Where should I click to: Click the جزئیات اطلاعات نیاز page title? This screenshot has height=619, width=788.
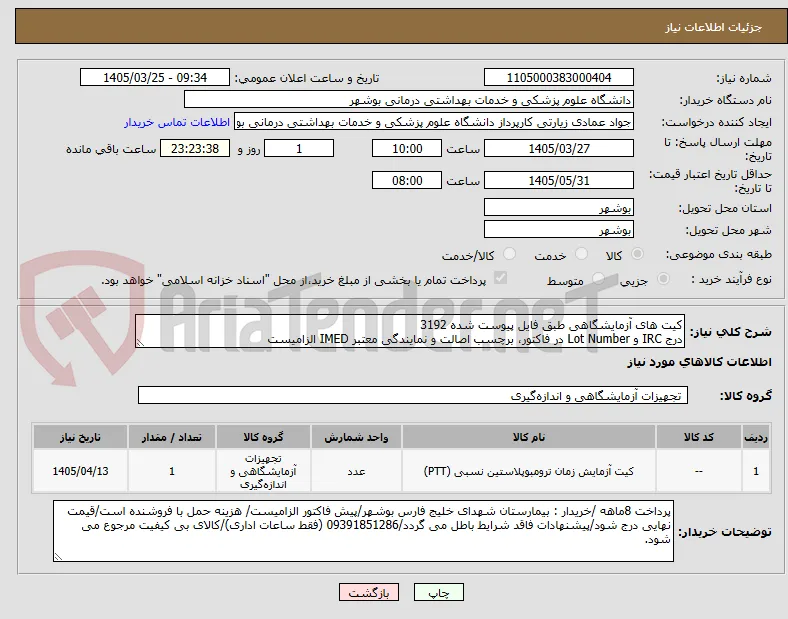click(714, 27)
